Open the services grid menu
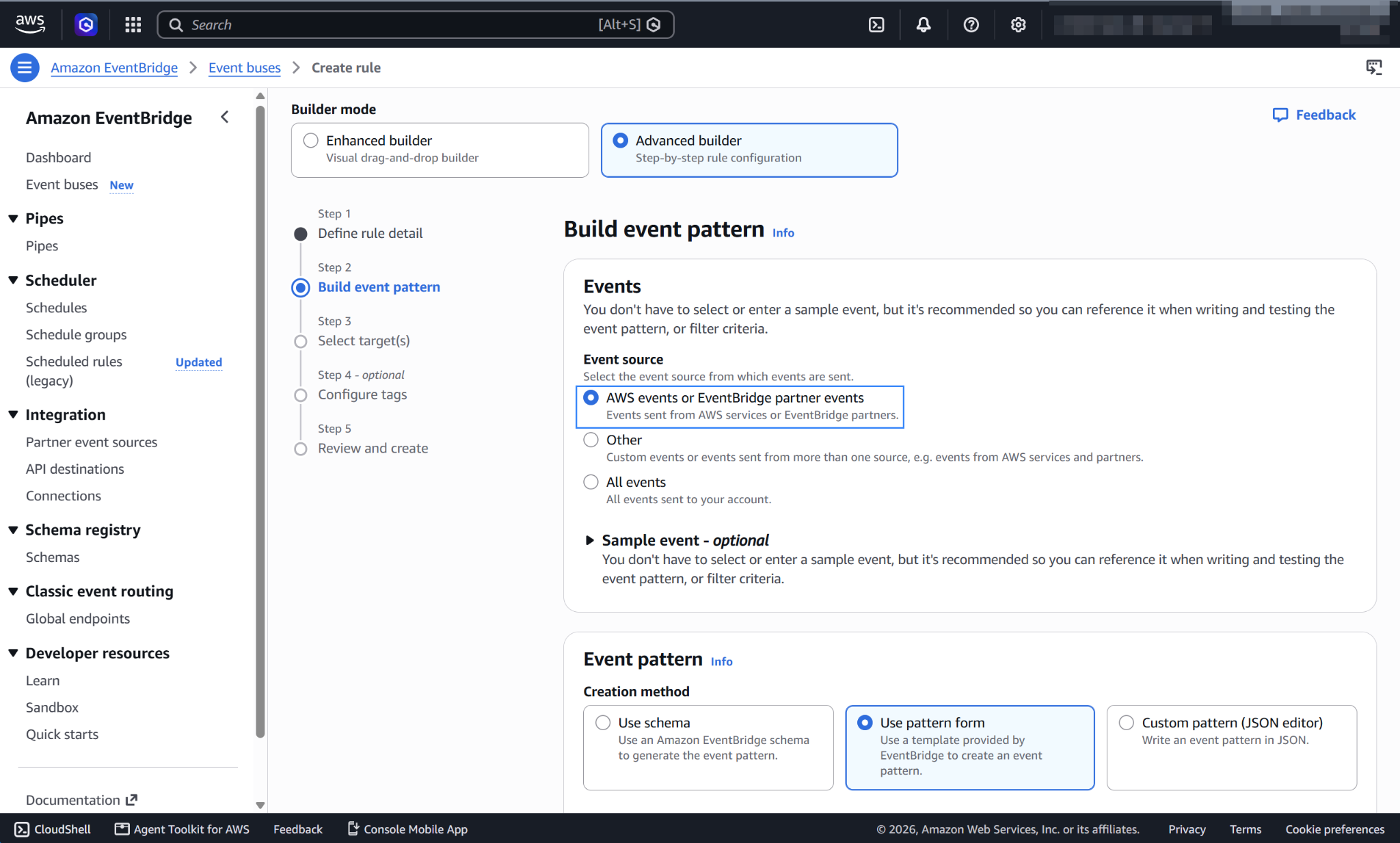 pyautogui.click(x=133, y=25)
